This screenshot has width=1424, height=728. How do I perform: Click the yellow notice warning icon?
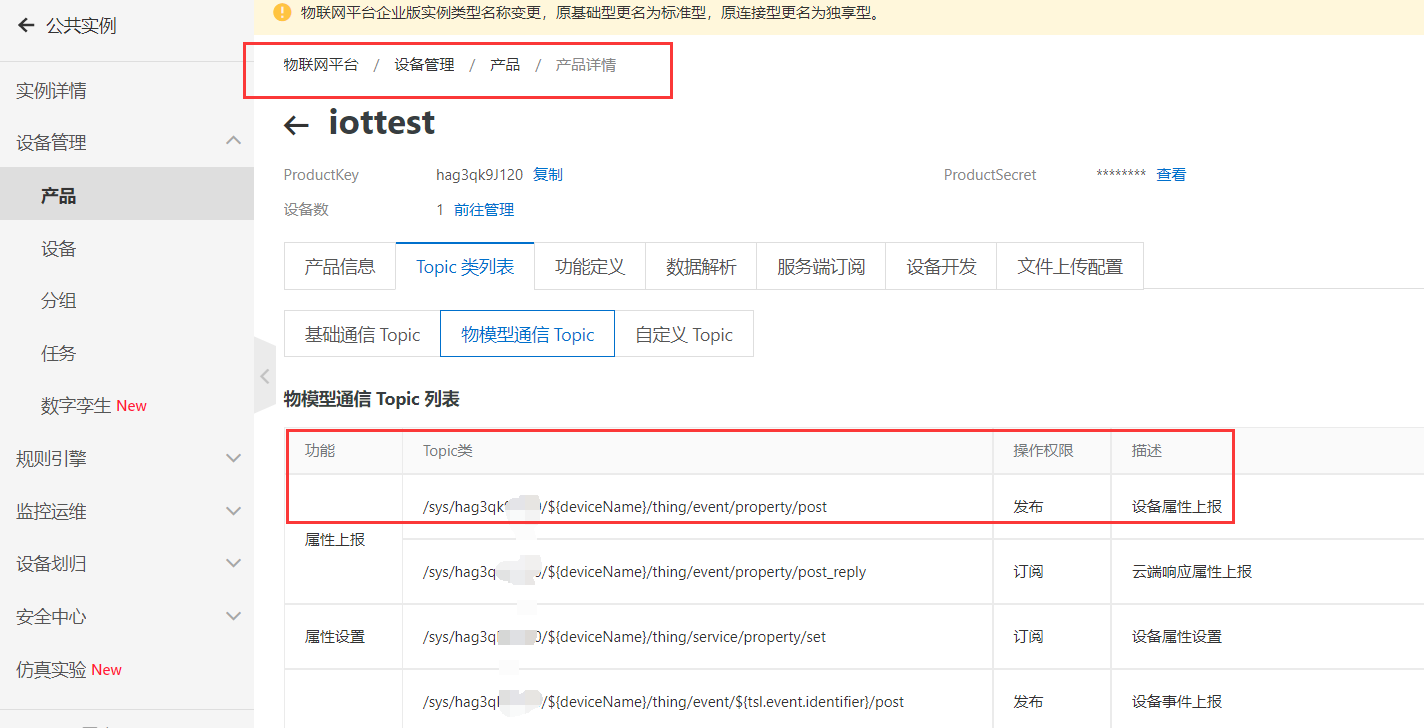[x=282, y=13]
